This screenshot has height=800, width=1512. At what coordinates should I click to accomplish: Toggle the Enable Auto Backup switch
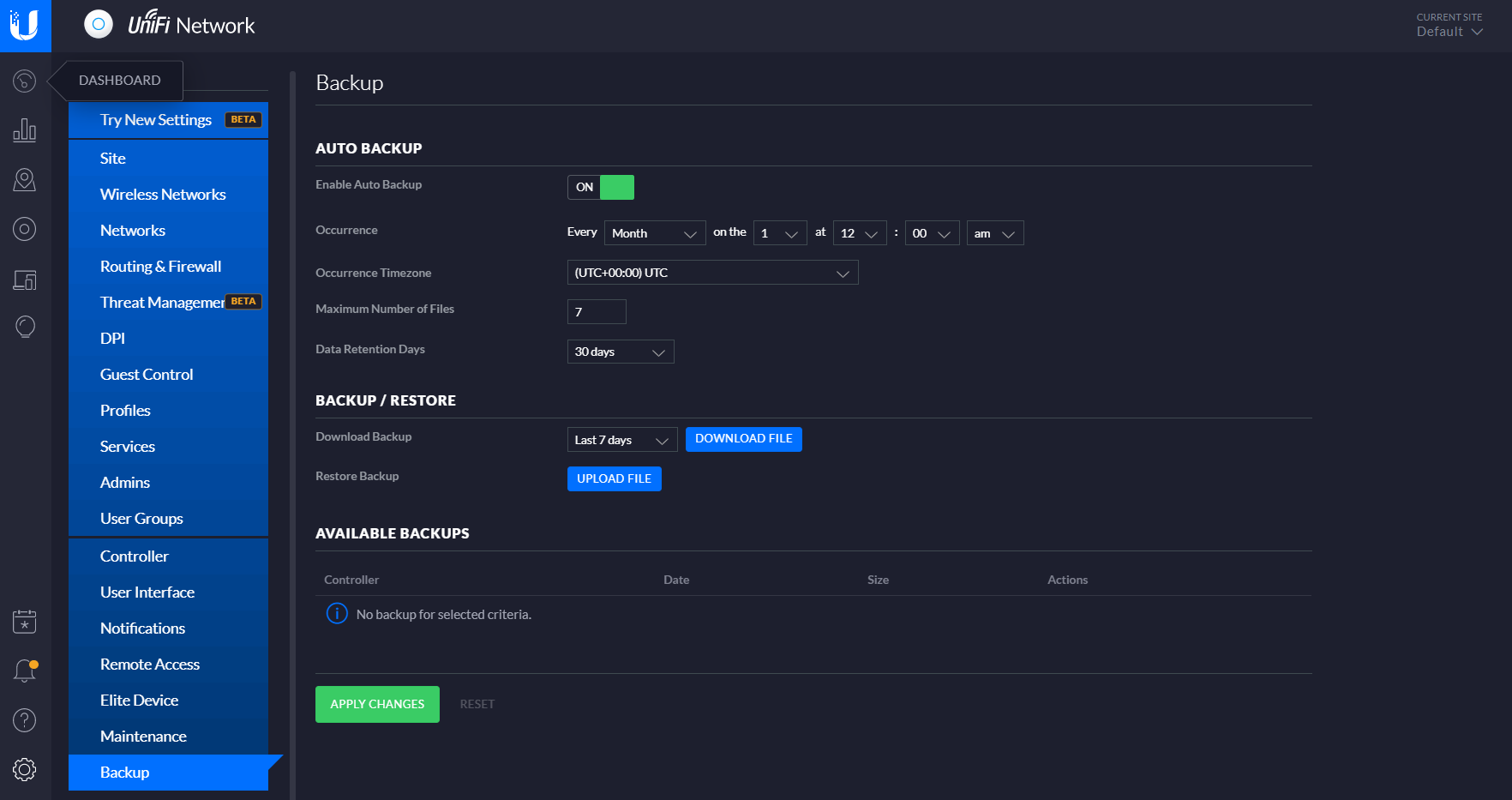pos(601,187)
